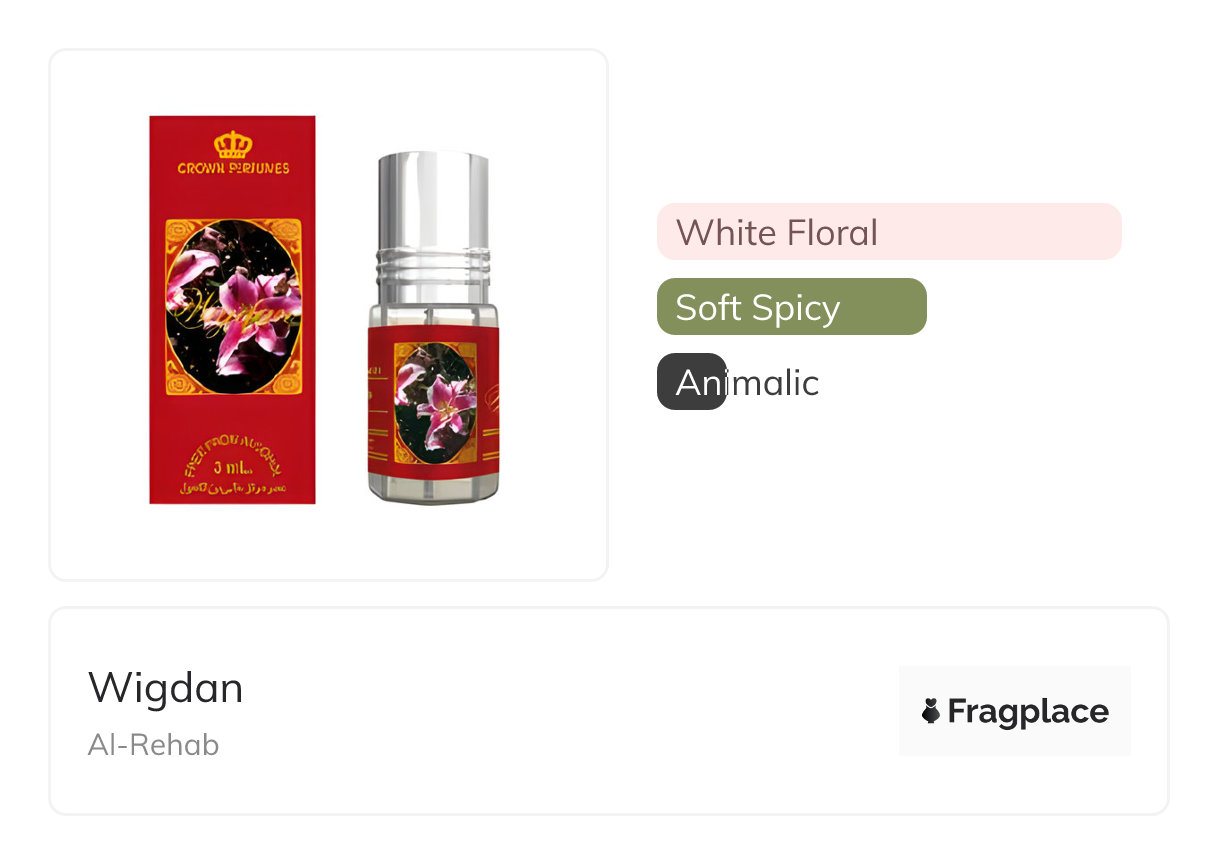The width and height of the screenshot is (1218, 864).
Task: Click the Fragplace wordmark text
Action: (x=1028, y=712)
